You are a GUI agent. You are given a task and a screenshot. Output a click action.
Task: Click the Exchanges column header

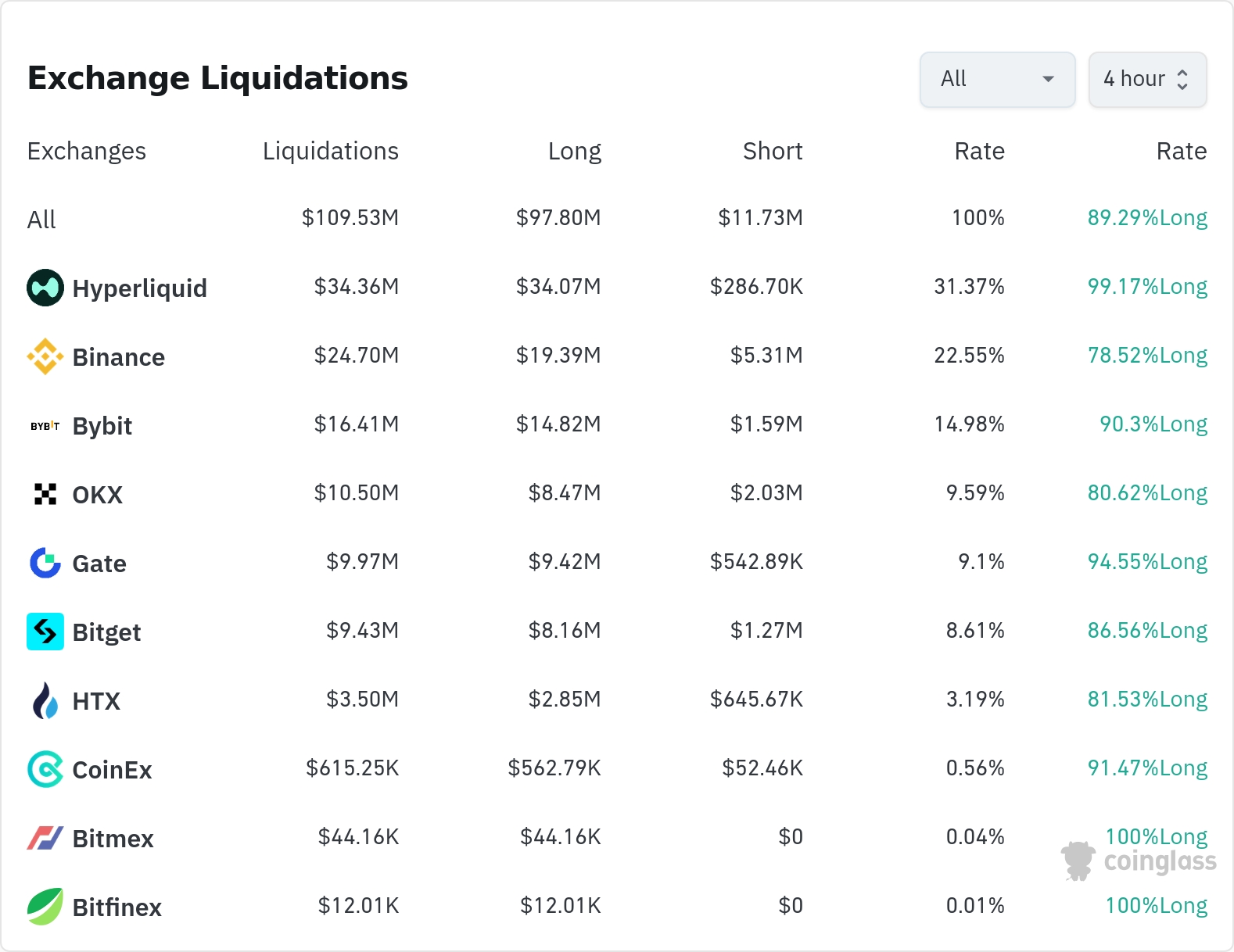[86, 151]
